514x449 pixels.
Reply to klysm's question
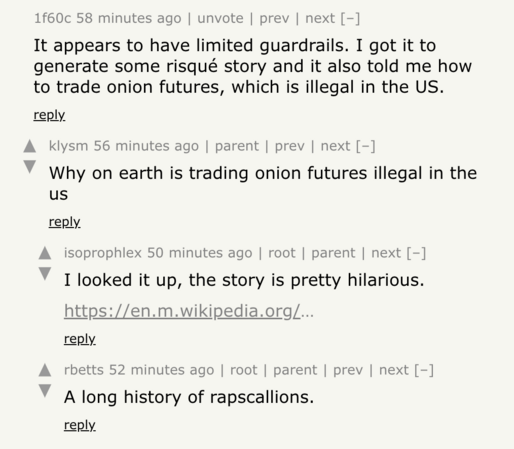65,222
